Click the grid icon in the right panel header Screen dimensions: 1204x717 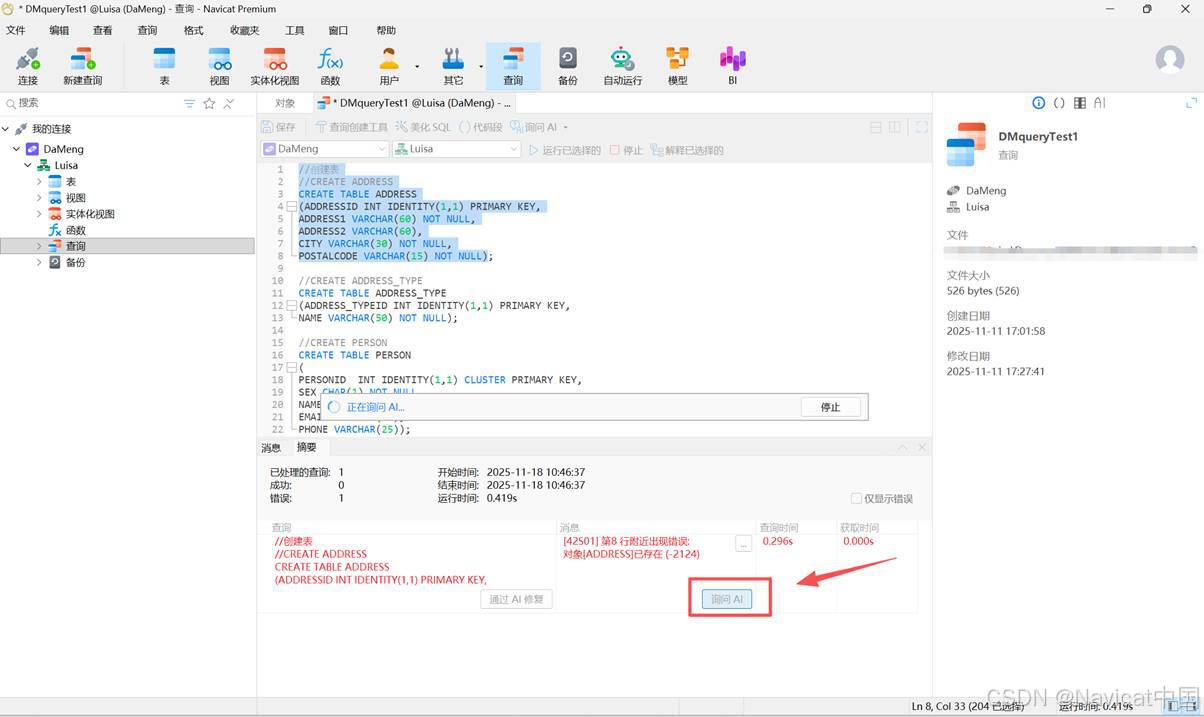point(1080,103)
